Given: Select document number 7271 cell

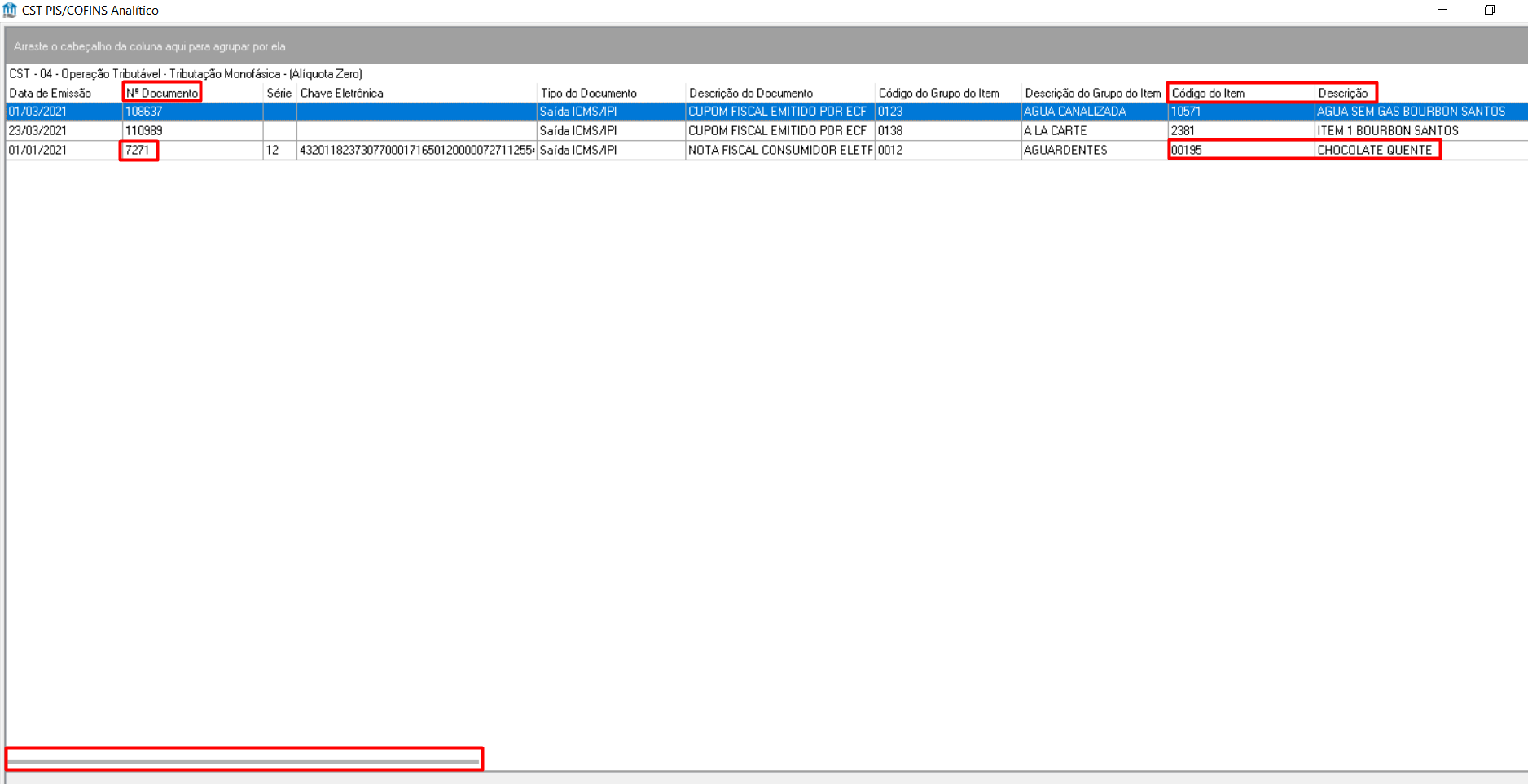Looking at the screenshot, I should coord(193,150).
